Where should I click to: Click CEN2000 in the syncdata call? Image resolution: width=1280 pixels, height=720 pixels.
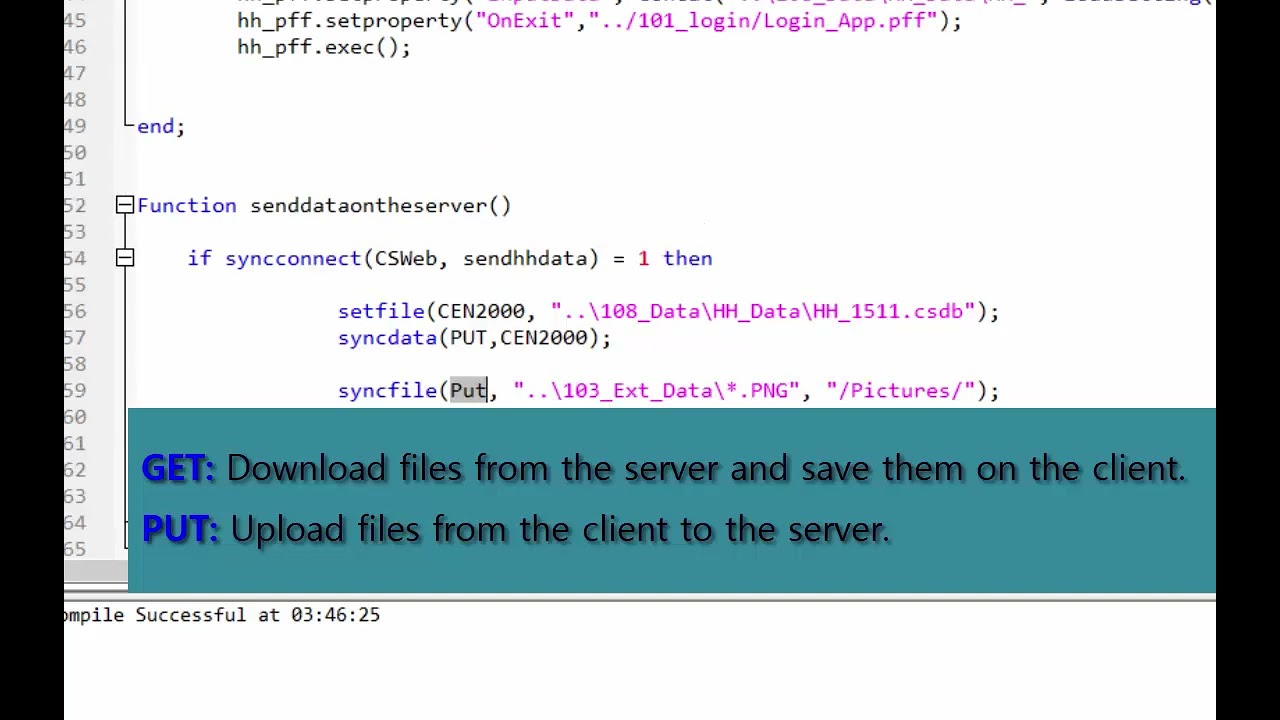point(543,338)
